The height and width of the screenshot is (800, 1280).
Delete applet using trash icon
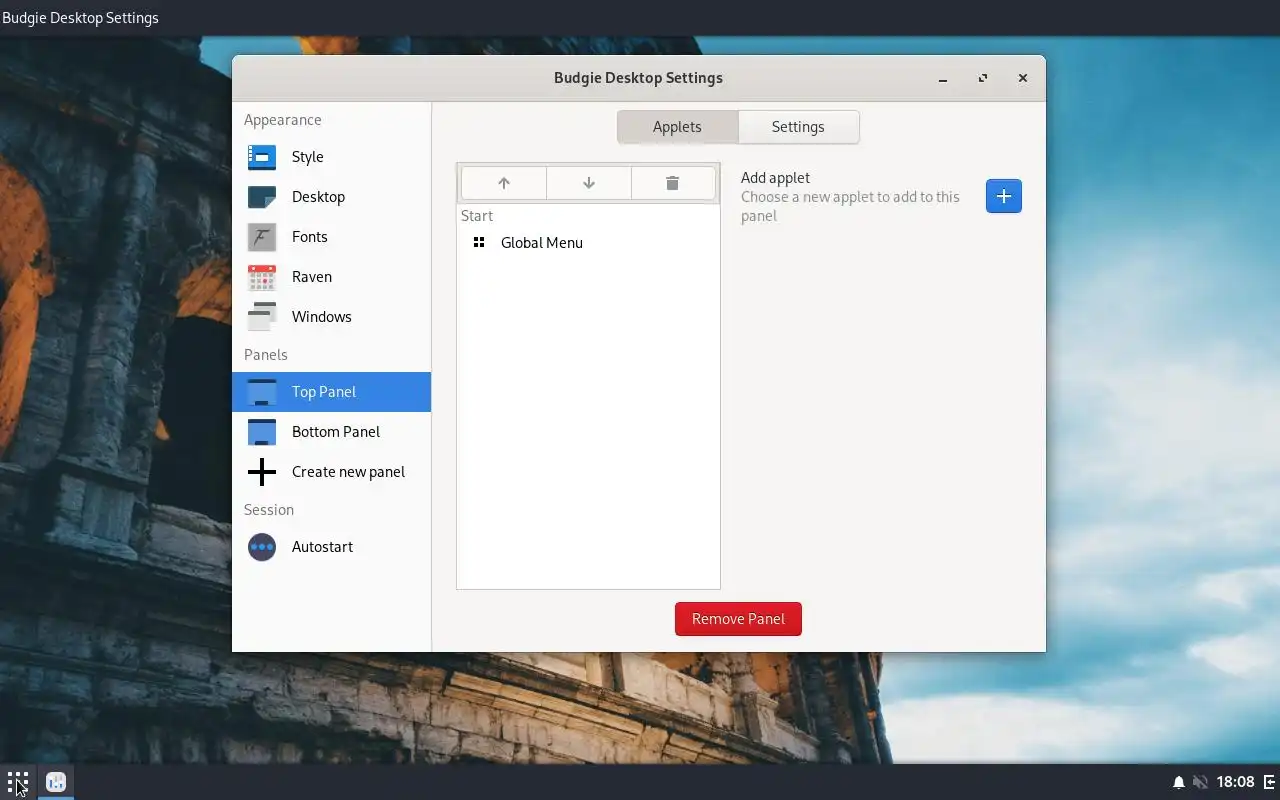(673, 183)
